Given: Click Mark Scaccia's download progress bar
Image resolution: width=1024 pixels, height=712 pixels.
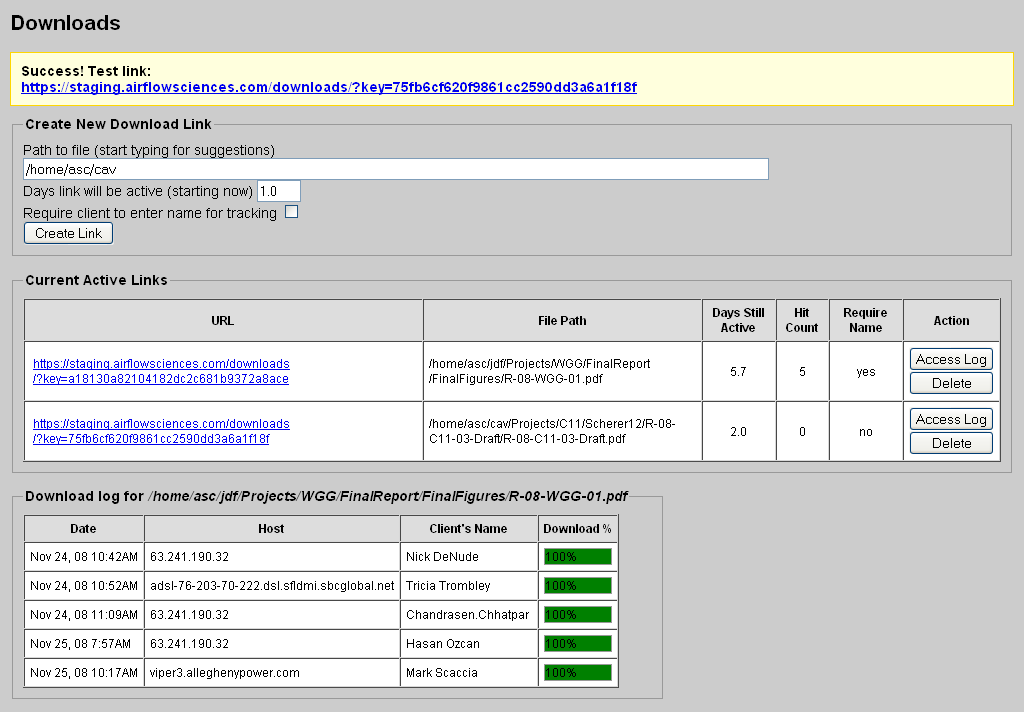Looking at the screenshot, I should pyautogui.click(x=577, y=673).
